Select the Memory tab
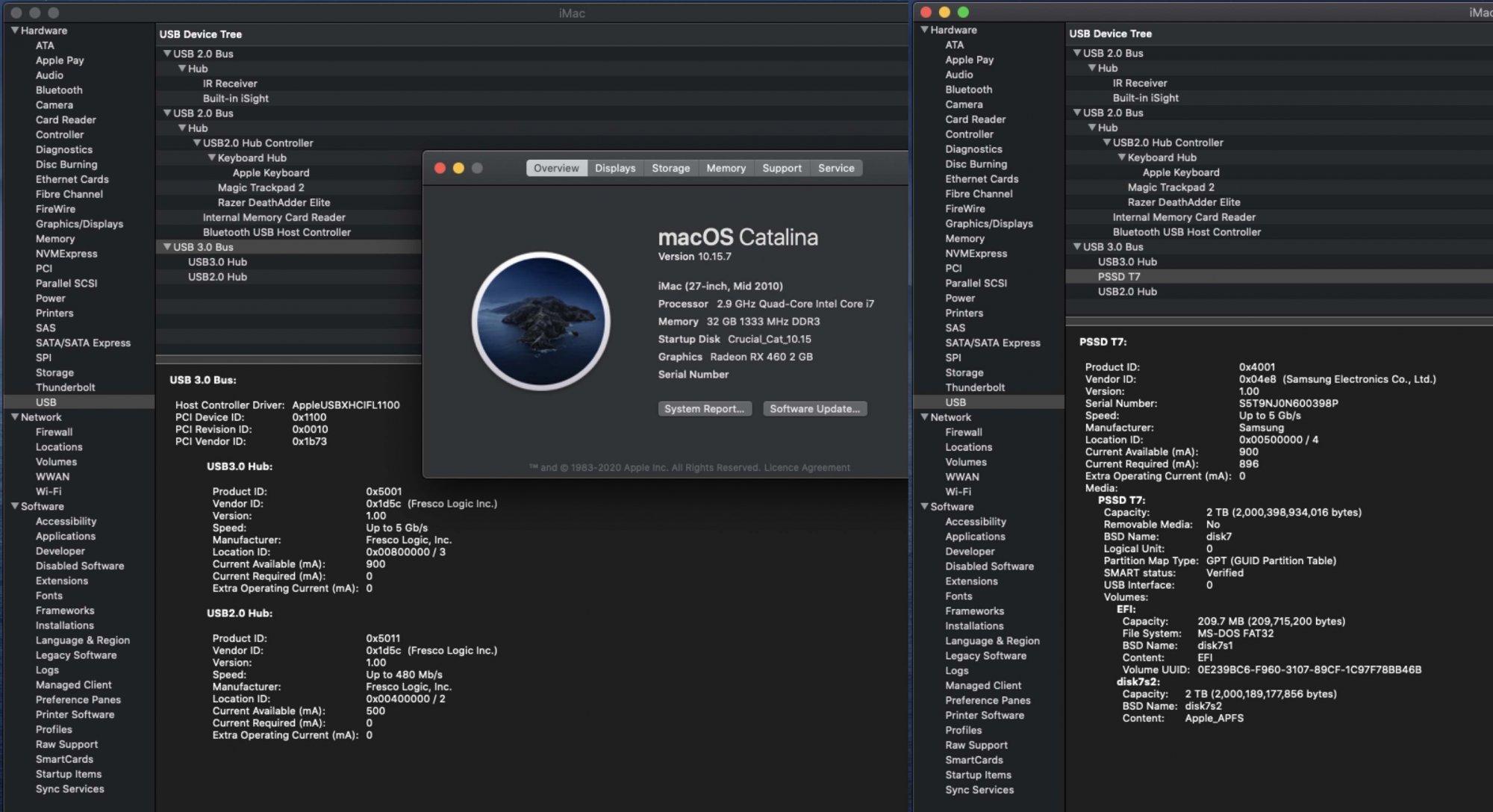This screenshot has width=1493, height=812. (x=726, y=169)
